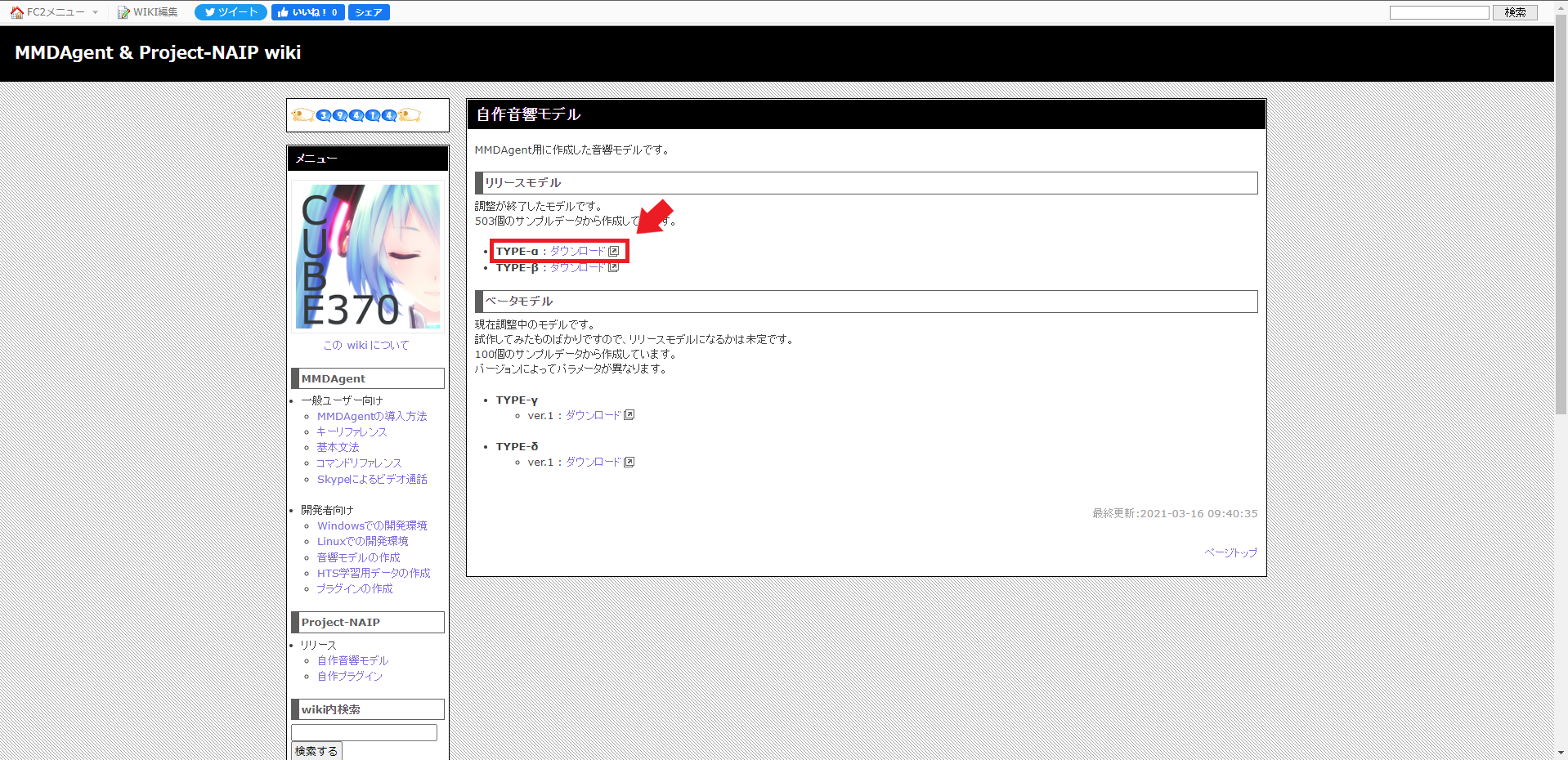Click the 検索する button
The width and height of the screenshot is (1568, 760).
pos(316,751)
